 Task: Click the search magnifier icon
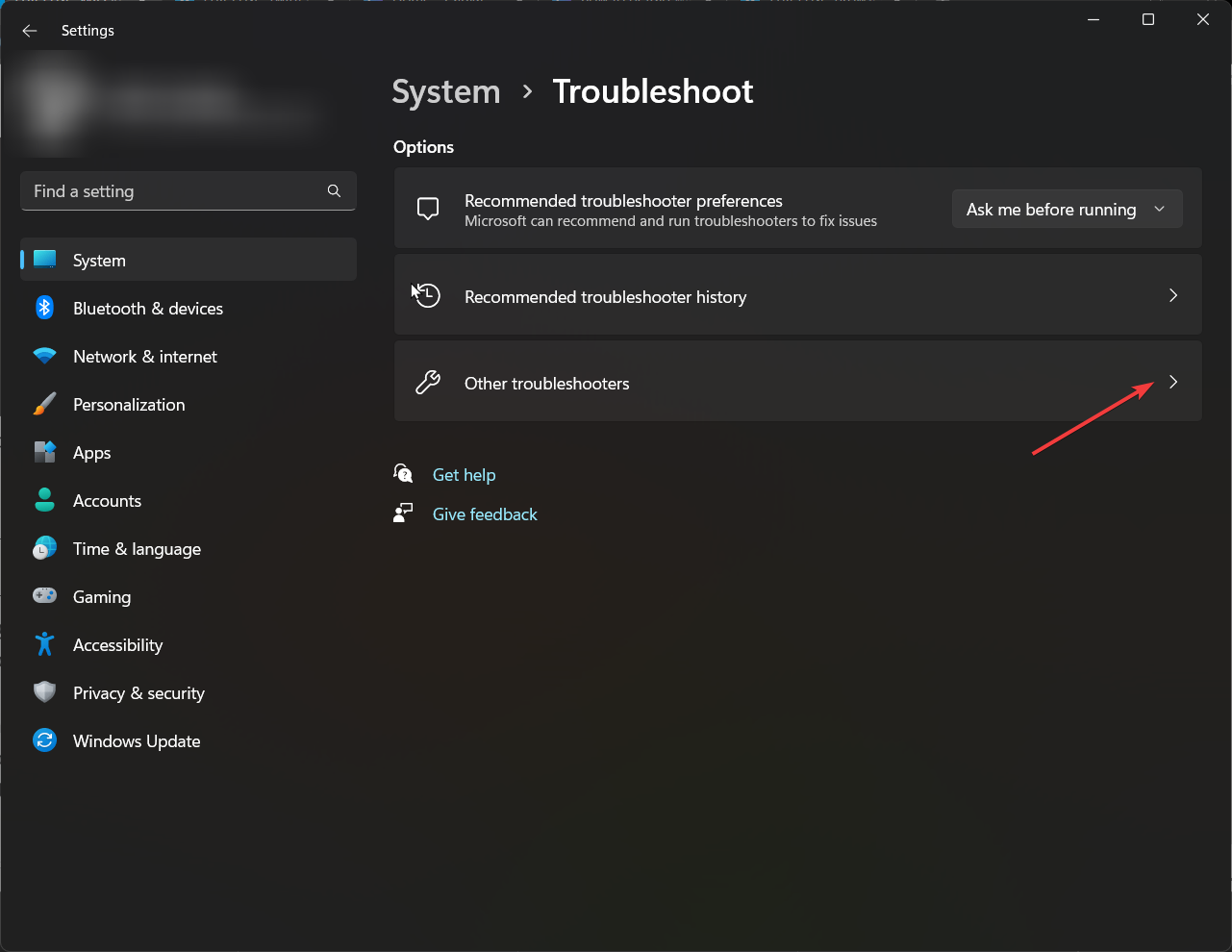334,190
